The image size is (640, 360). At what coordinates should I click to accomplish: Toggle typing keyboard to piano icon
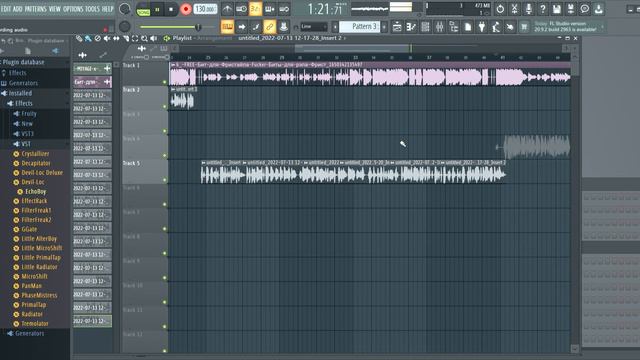coord(227,27)
